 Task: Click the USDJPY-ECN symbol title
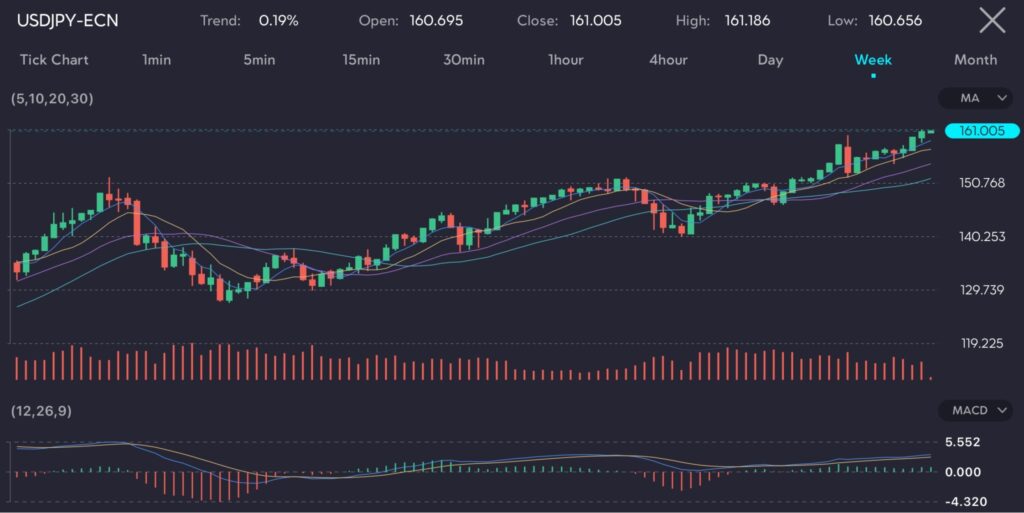pos(67,21)
